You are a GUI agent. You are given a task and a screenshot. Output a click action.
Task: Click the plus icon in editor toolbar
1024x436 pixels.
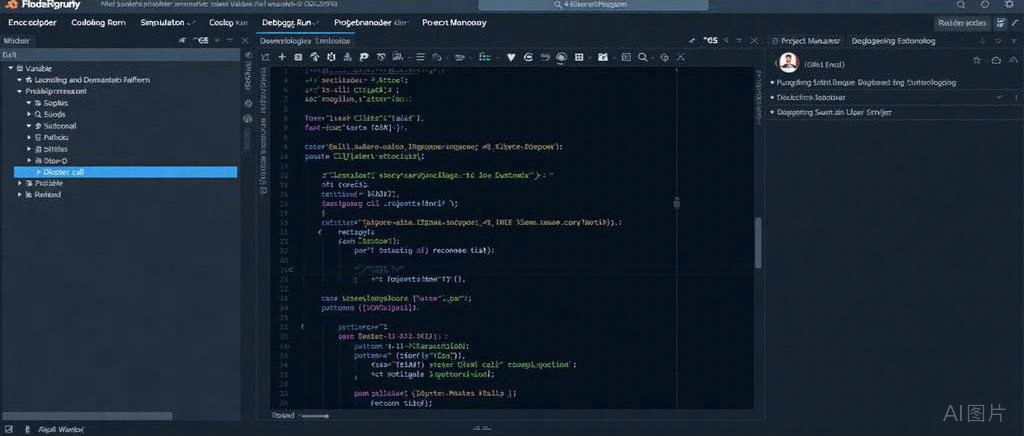tap(282, 58)
